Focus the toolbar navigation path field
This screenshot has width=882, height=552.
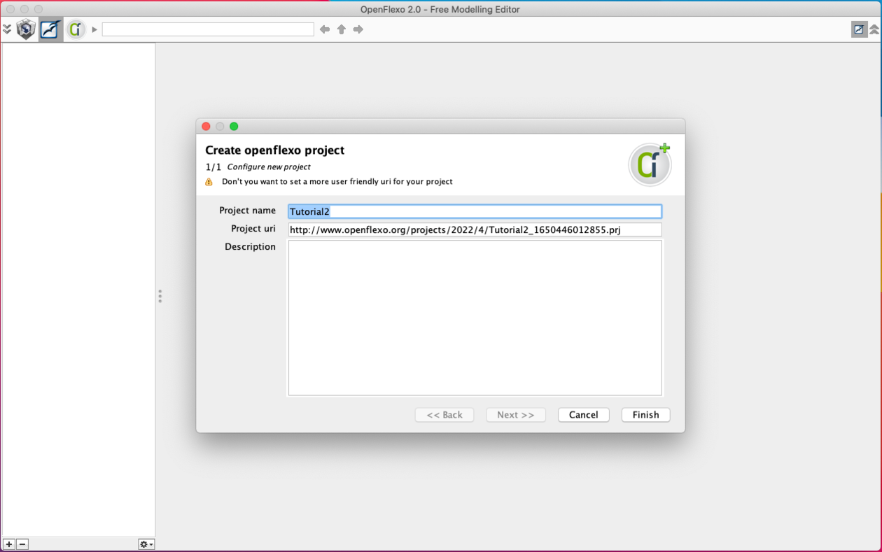tap(208, 29)
